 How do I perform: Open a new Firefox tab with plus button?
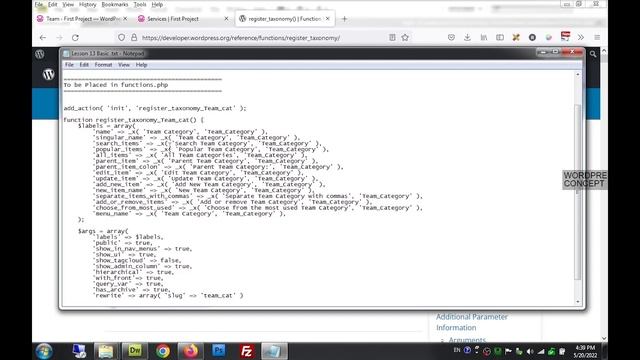(344, 19)
